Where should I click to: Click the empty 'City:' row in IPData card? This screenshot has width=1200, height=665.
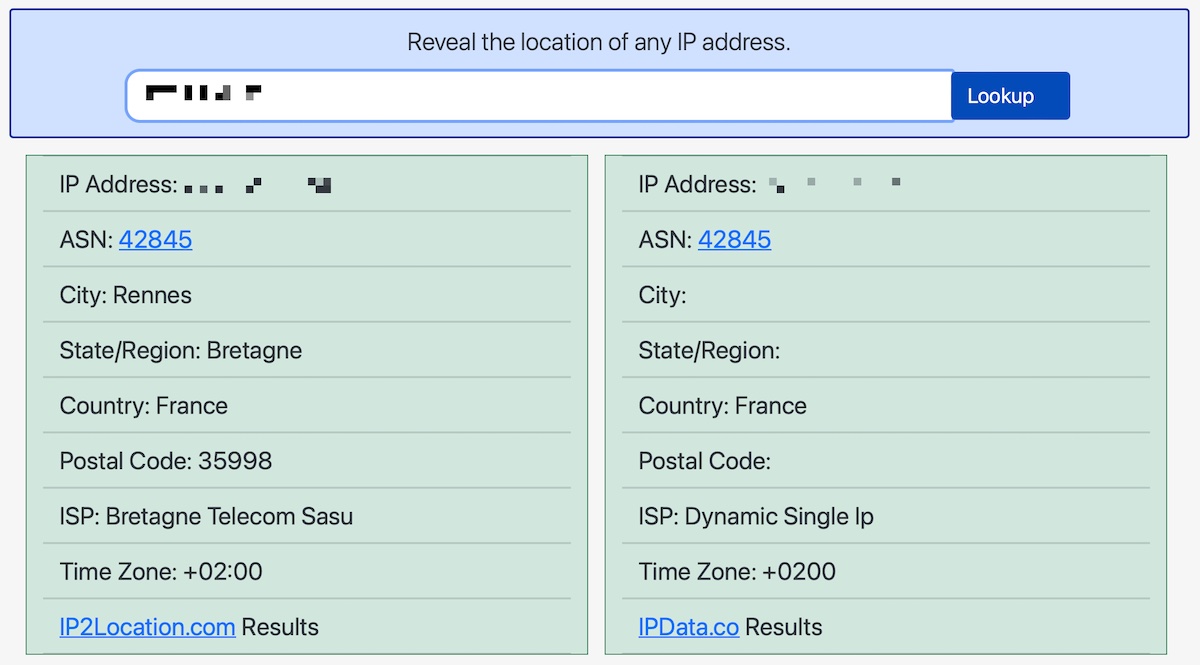click(x=886, y=295)
